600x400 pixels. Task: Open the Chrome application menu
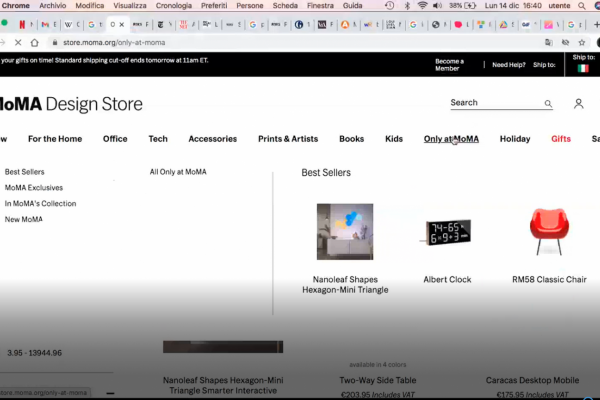pos(16,5)
